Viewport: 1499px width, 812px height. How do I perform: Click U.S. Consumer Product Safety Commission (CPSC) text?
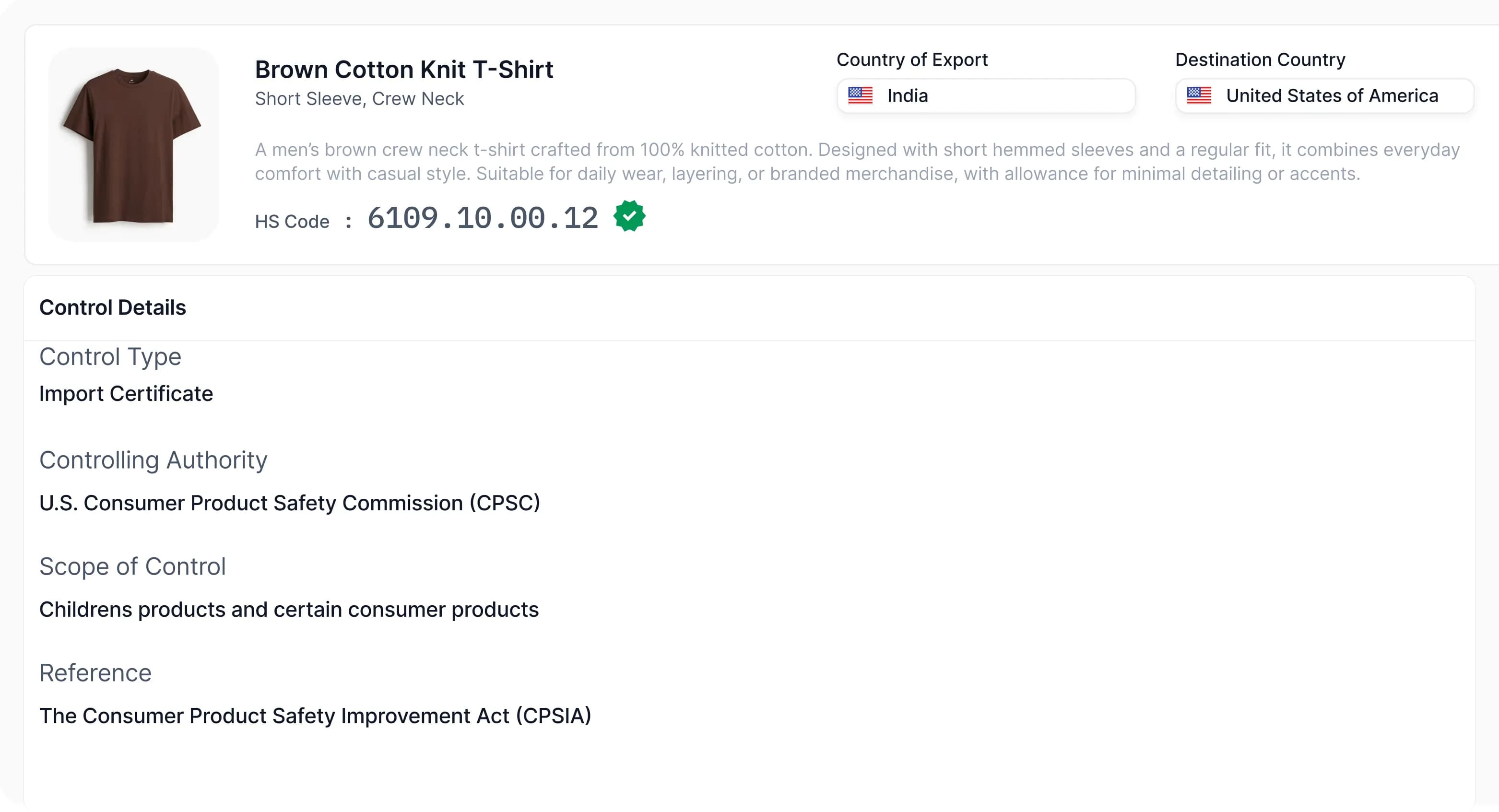(289, 503)
